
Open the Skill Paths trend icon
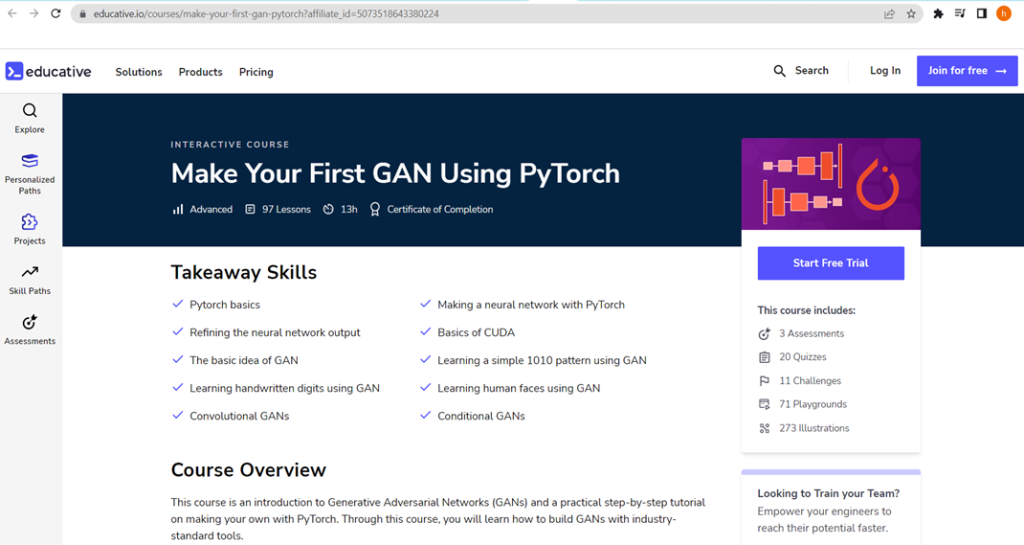[x=29, y=272]
